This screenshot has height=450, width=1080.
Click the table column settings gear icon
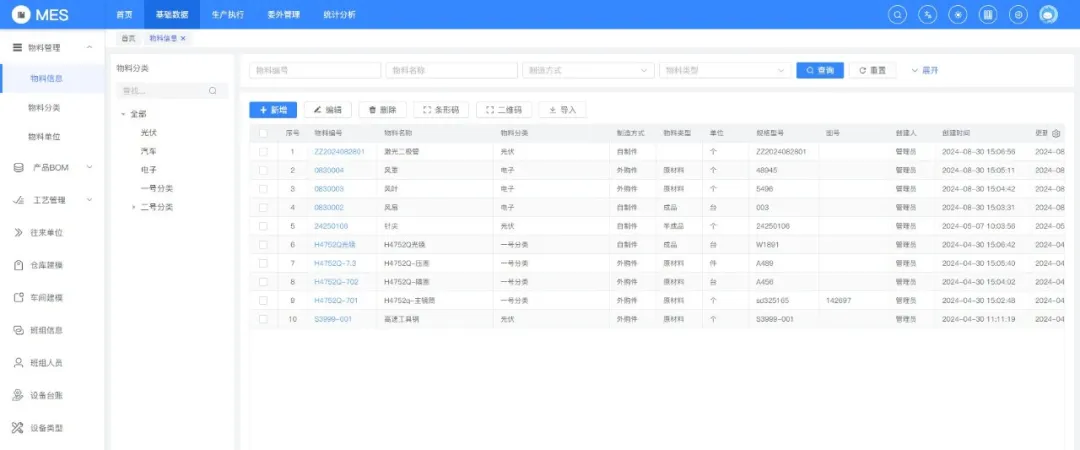(1056, 133)
